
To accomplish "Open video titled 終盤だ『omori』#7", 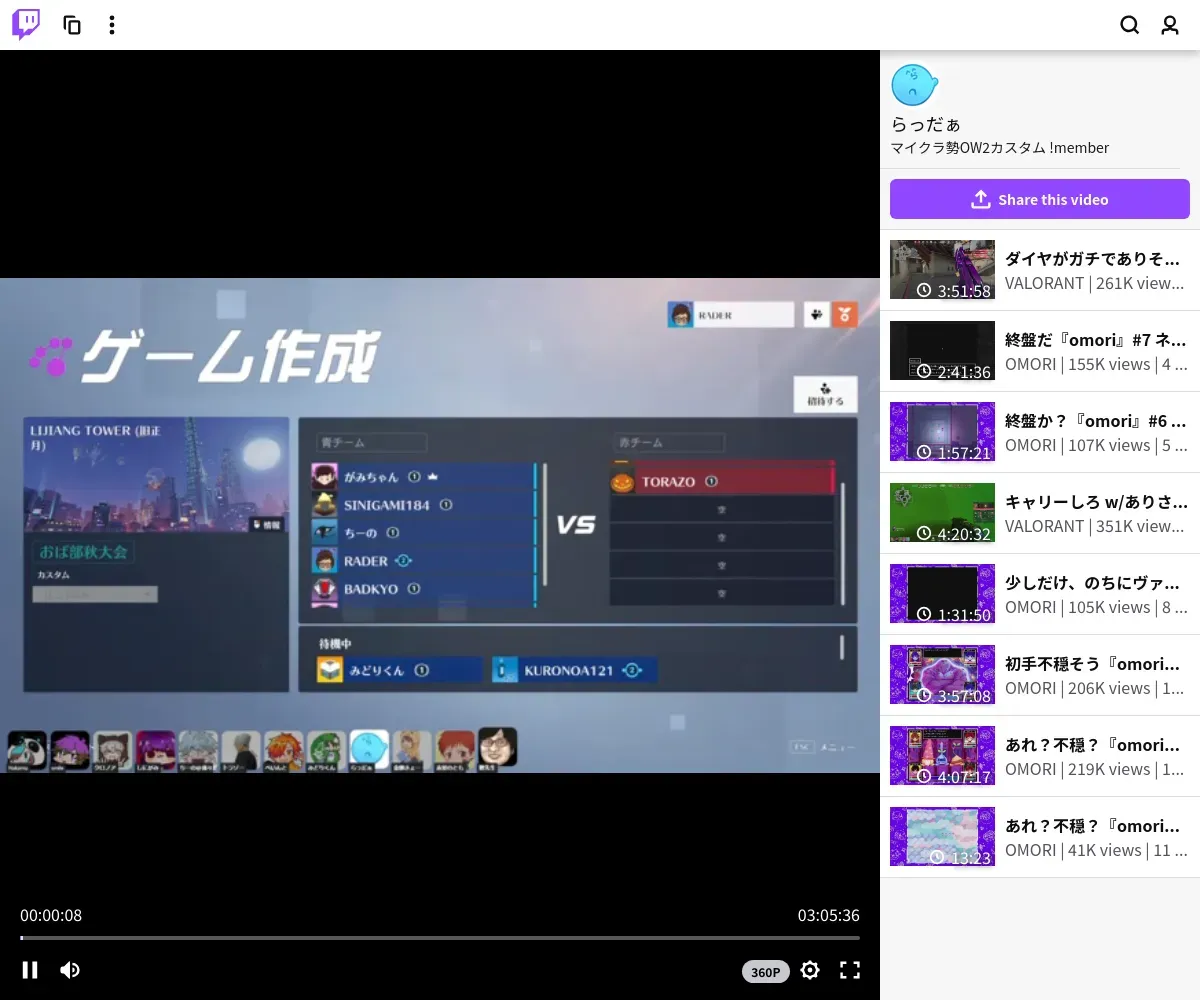I will point(1095,340).
